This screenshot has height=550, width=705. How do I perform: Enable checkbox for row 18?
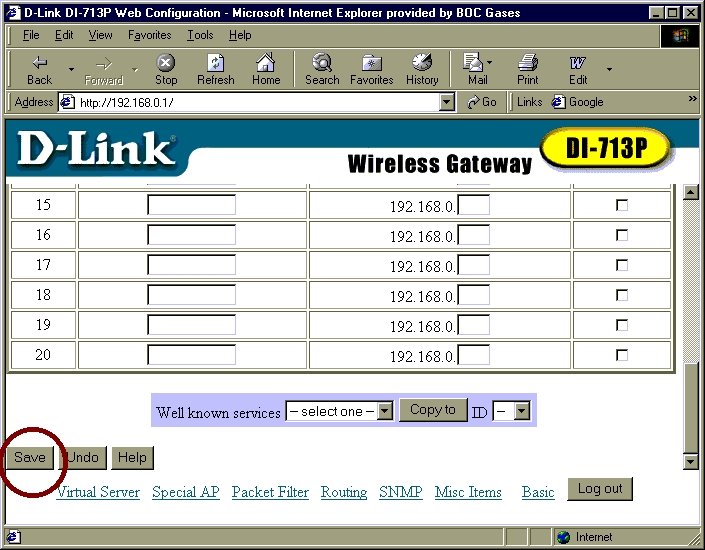(622, 295)
